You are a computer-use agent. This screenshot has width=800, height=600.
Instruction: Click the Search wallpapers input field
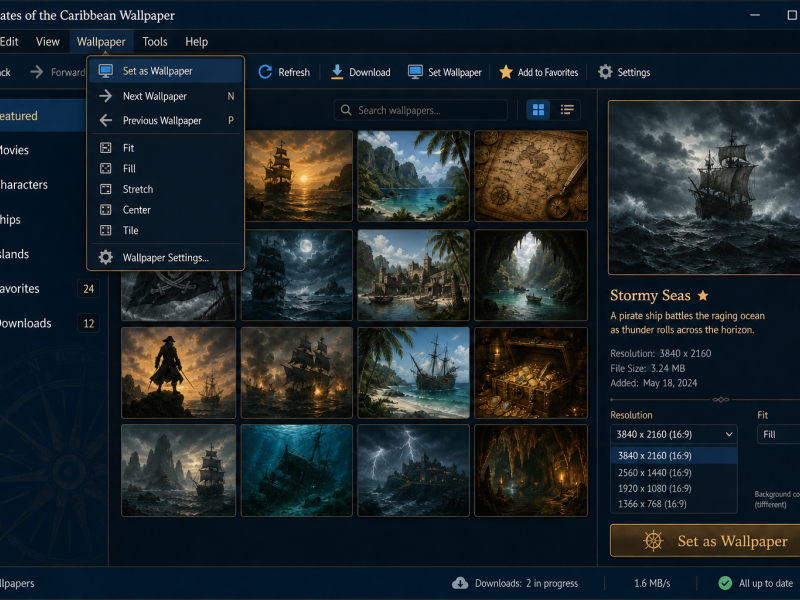pyautogui.click(x=421, y=110)
